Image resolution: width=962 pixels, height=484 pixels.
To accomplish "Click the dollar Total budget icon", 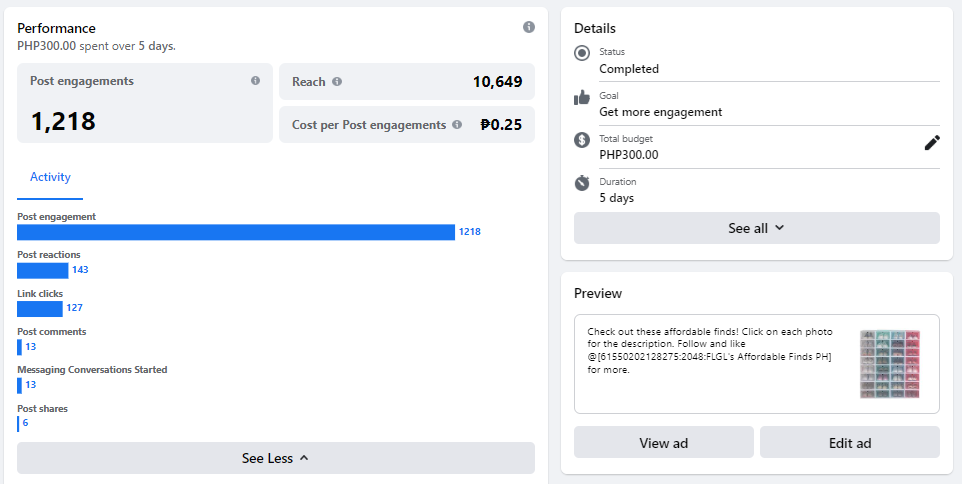I will click(x=582, y=140).
